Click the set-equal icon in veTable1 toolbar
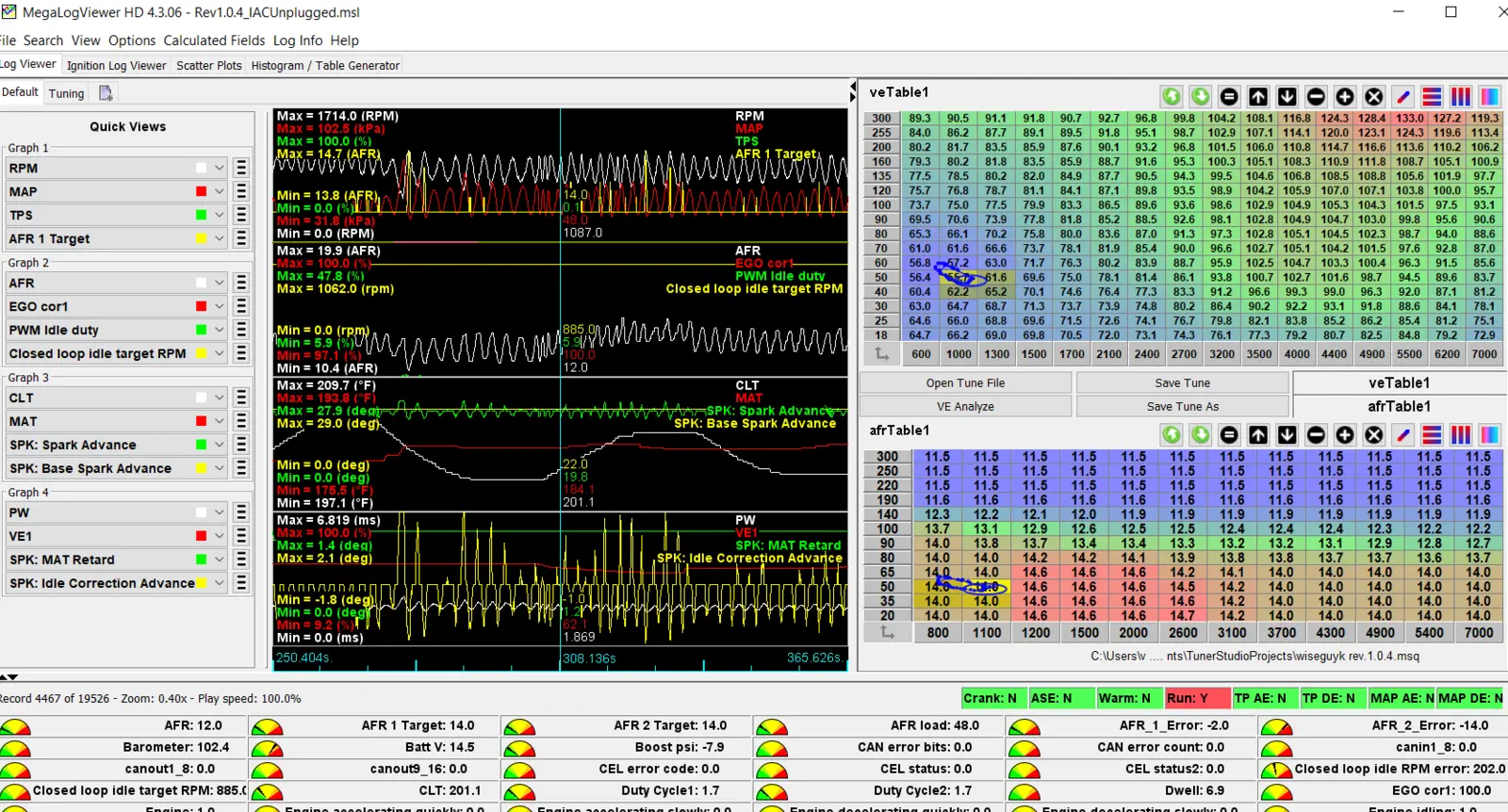1508x812 pixels. click(1229, 96)
